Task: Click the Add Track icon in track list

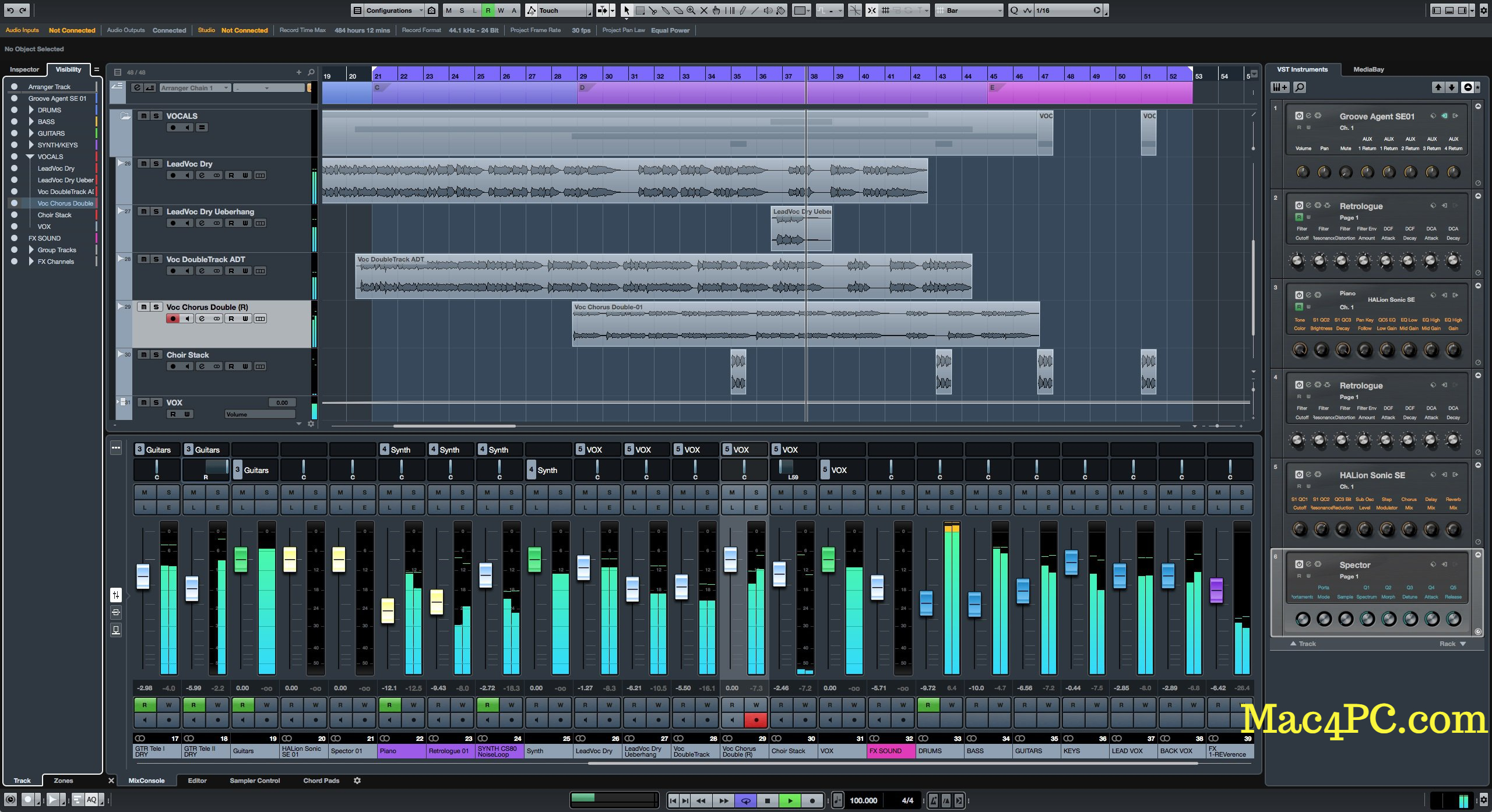Action: tap(299, 71)
